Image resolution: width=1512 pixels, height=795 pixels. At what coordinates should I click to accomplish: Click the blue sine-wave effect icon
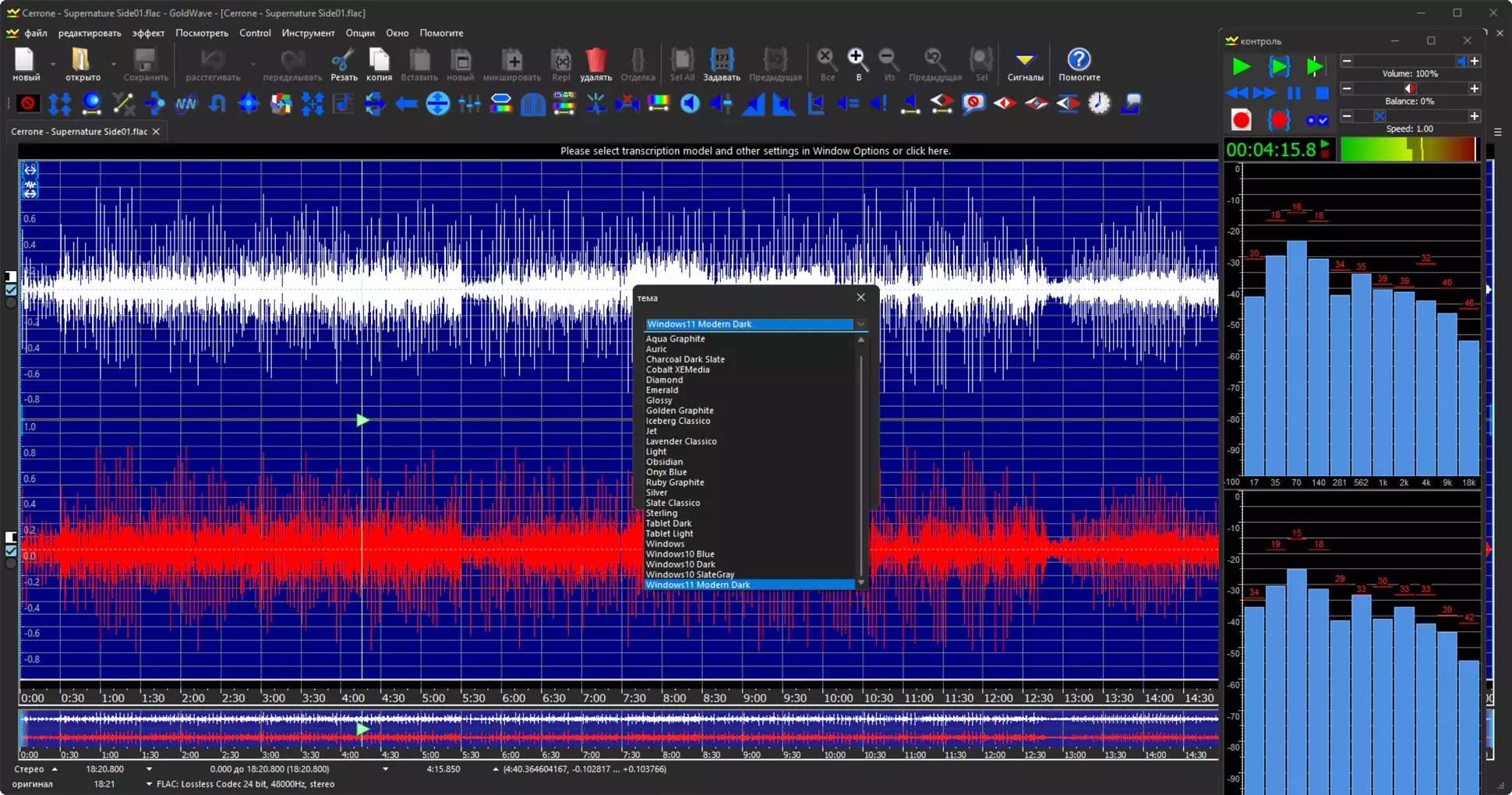click(x=185, y=104)
